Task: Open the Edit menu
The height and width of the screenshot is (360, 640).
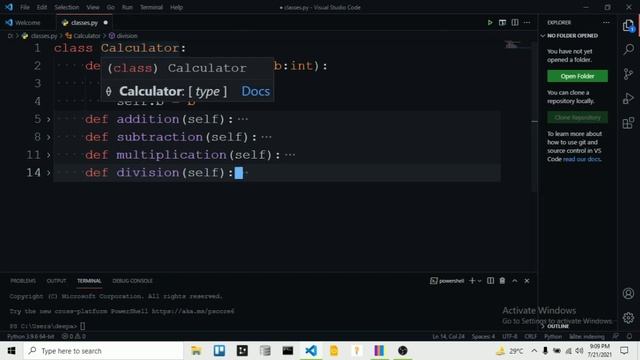Action: (42, 7)
